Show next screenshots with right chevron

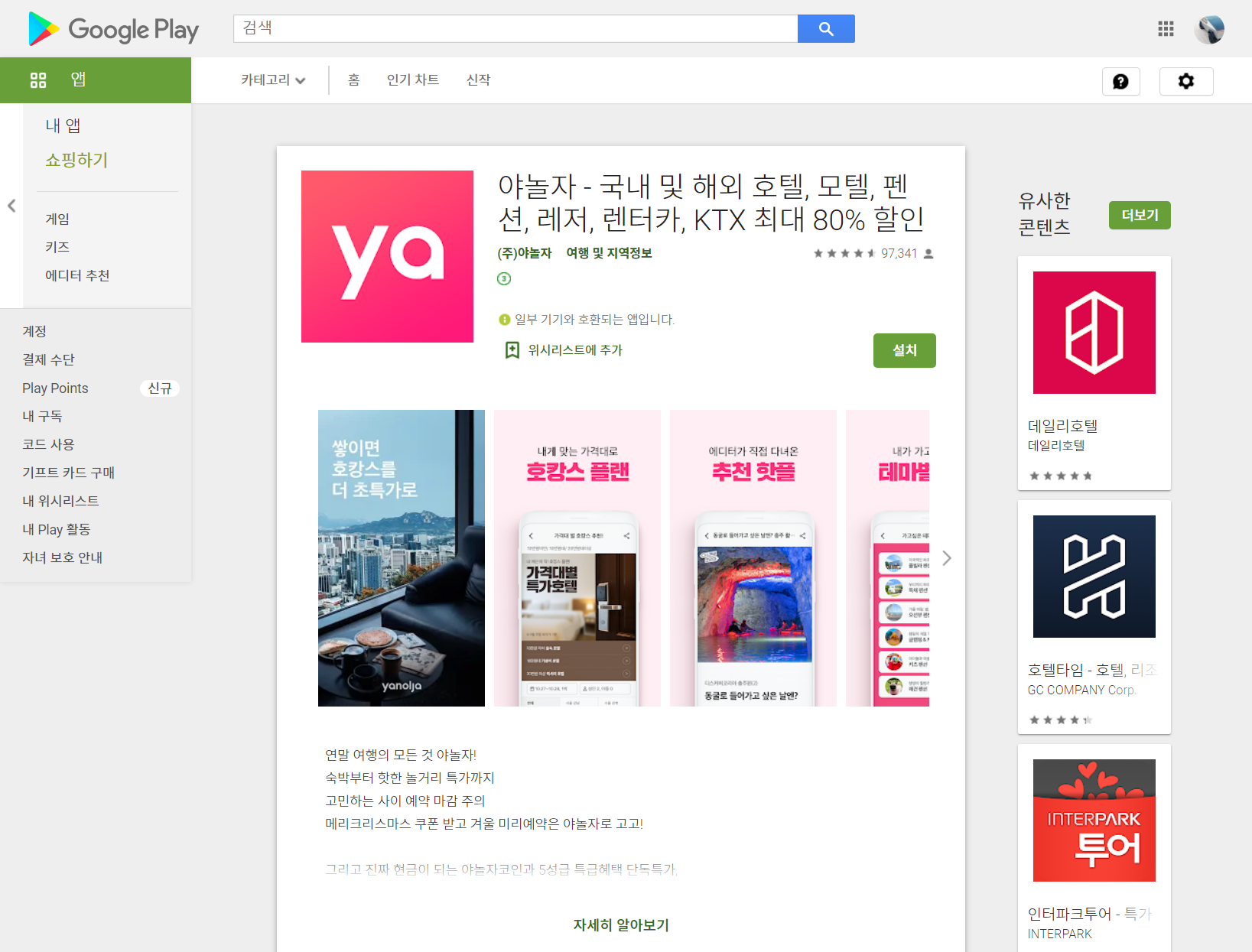947,558
